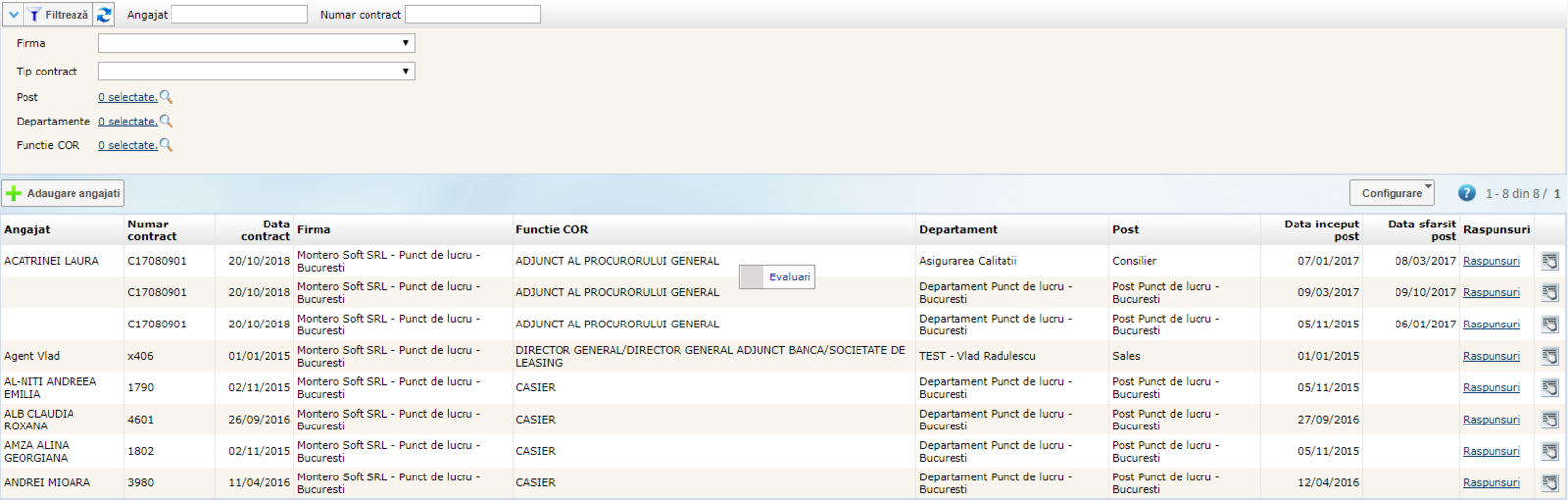
Task: Click action icon in Agent Vlad row
Action: (x=1549, y=356)
